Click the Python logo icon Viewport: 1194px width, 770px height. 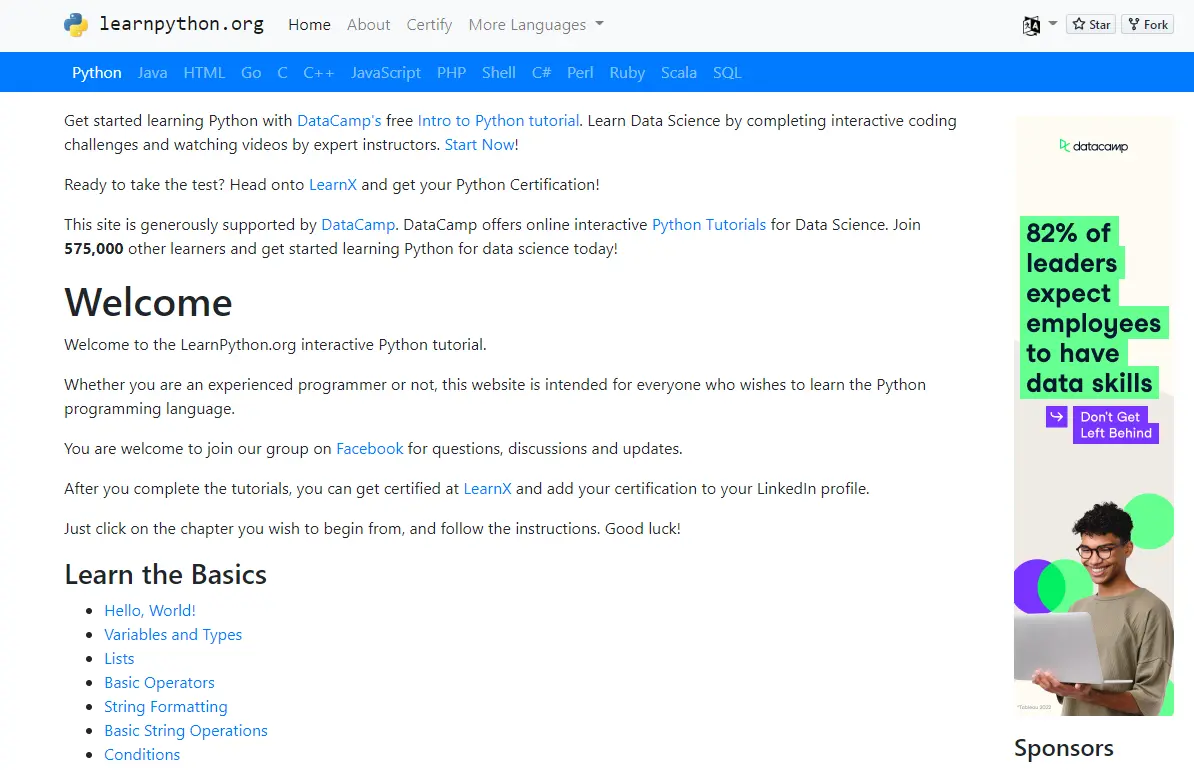[x=76, y=24]
